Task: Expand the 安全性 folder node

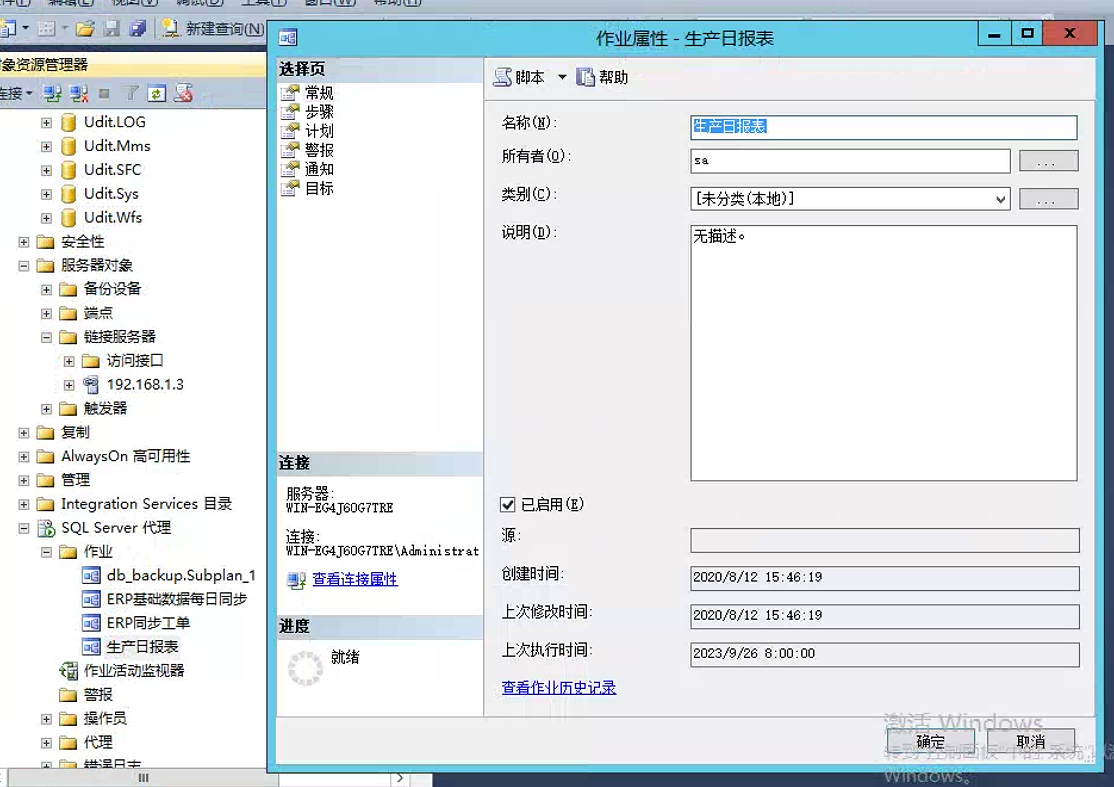Action: pyautogui.click(x=24, y=242)
